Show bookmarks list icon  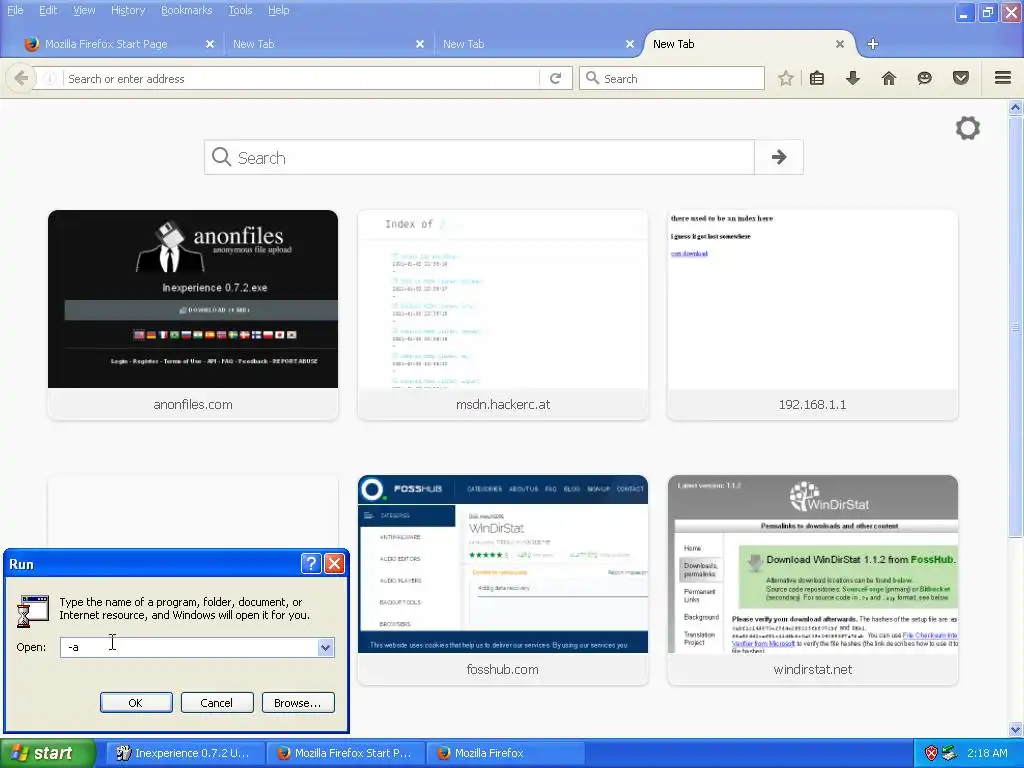pyautogui.click(x=817, y=78)
